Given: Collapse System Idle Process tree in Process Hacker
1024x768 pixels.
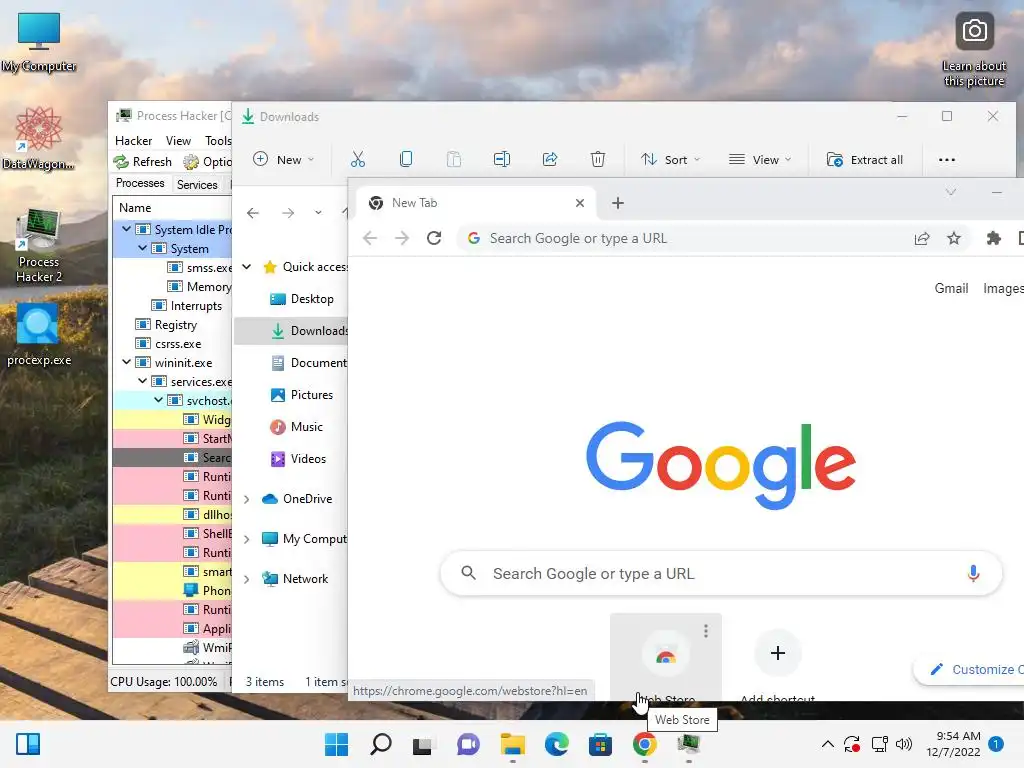Looking at the screenshot, I should (x=126, y=229).
